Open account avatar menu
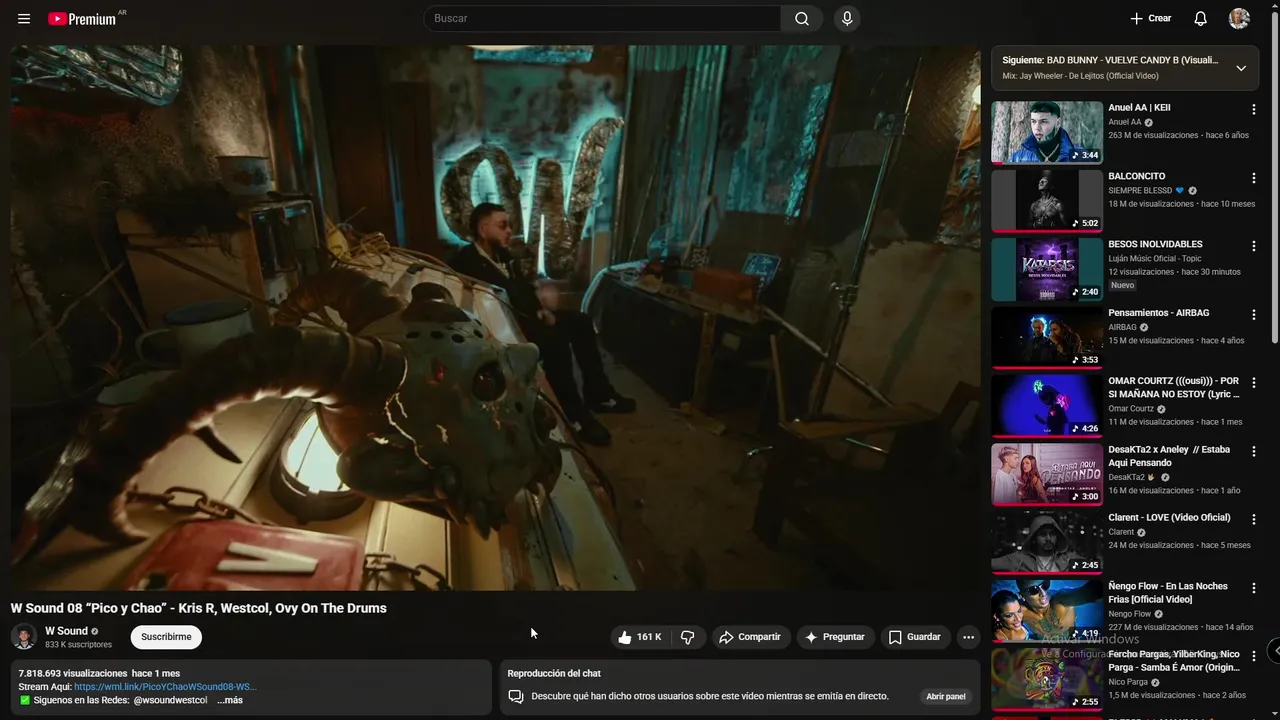The image size is (1280, 720). [1239, 19]
